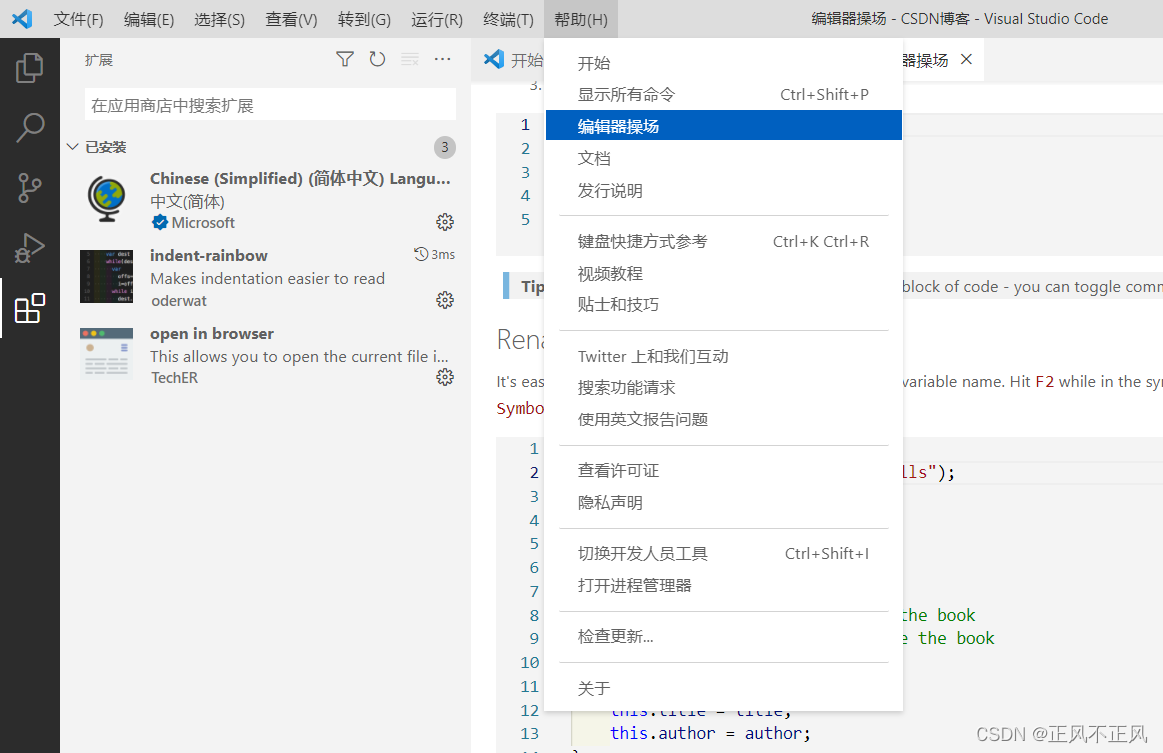Switch to the 开始 editor tab
This screenshot has height=753, width=1163.
pos(513,59)
